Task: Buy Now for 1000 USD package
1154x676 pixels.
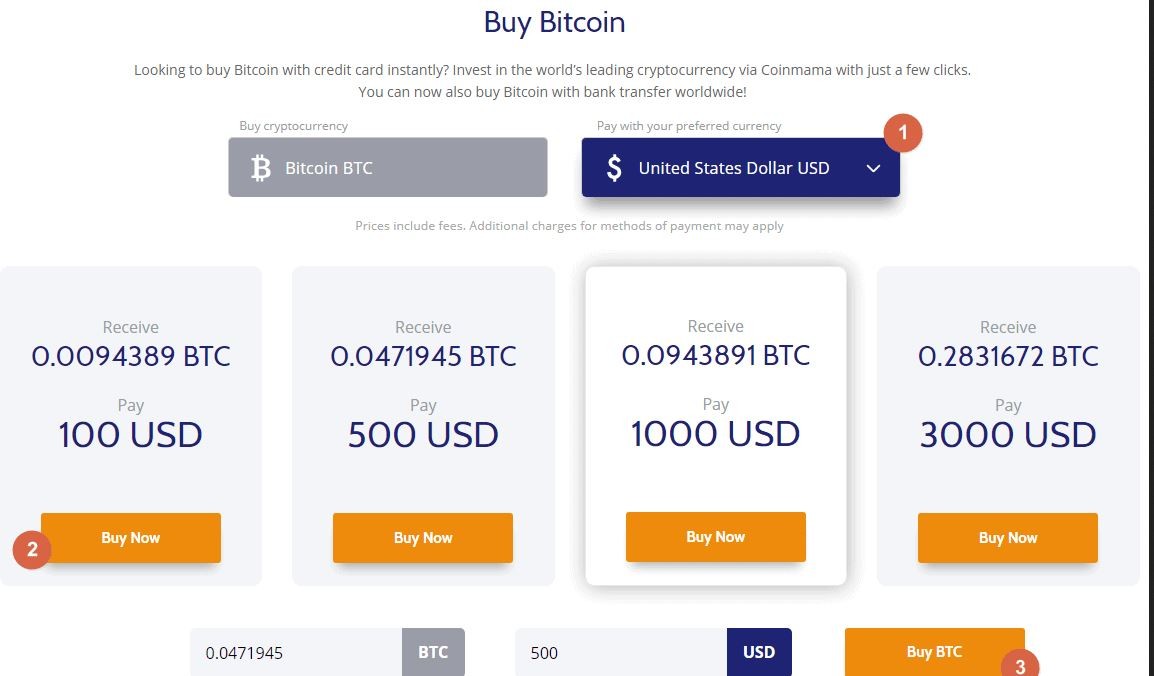Action: pos(715,537)
